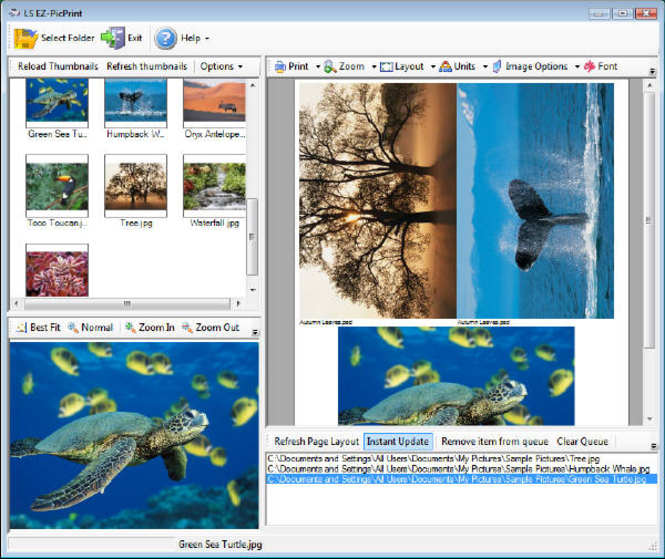Click the Normal view magnifier icon
This screenshot has width=665, height=559.
coord(73,327)
